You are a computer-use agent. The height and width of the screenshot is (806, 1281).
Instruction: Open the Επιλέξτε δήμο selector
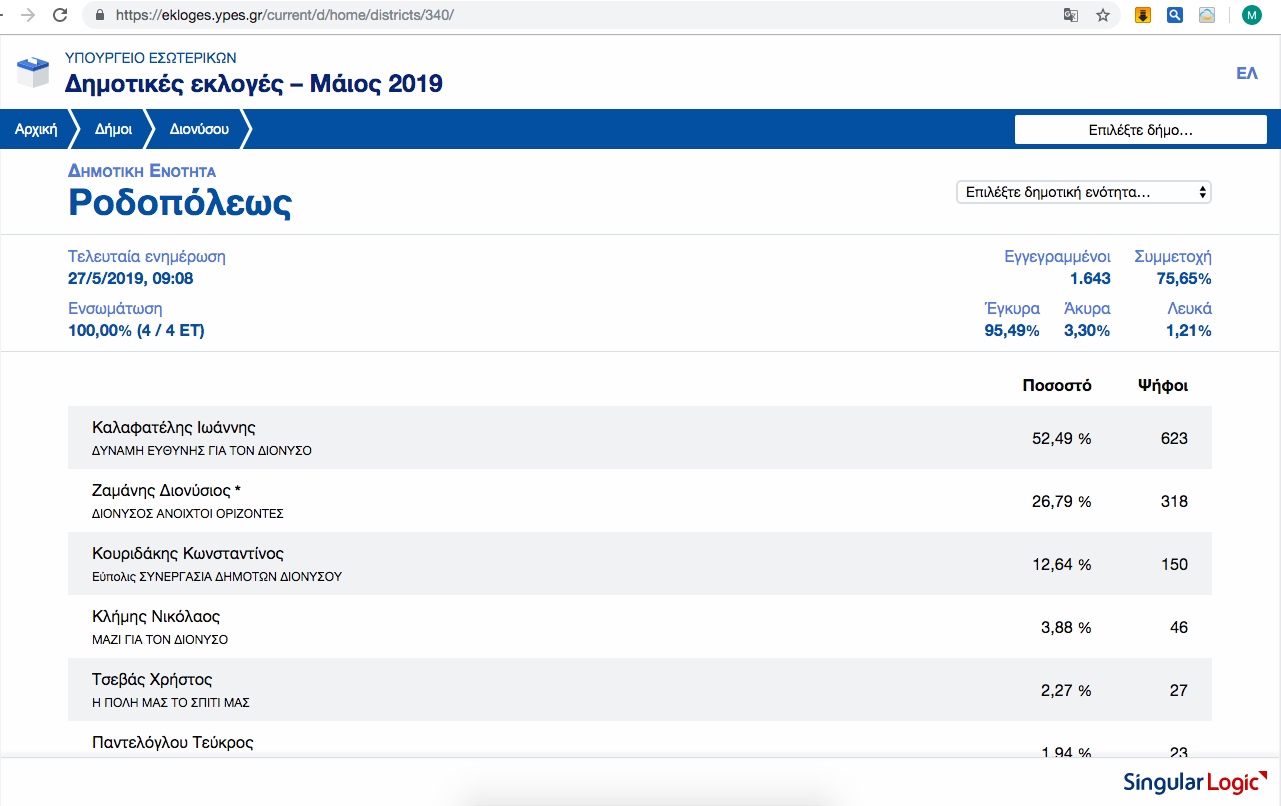[1141, 130]
